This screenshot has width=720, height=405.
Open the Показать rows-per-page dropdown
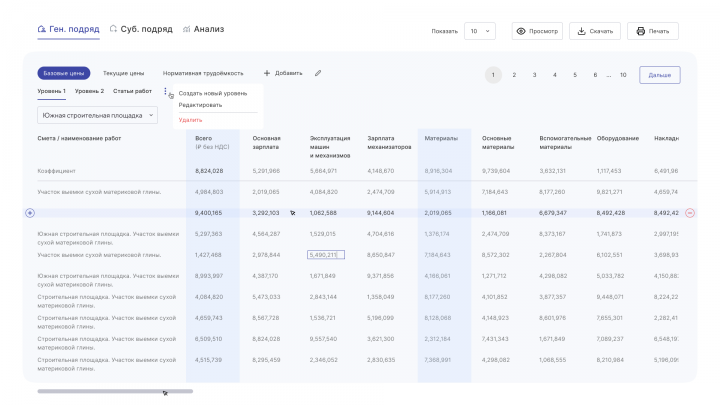[x=480, y=31]
